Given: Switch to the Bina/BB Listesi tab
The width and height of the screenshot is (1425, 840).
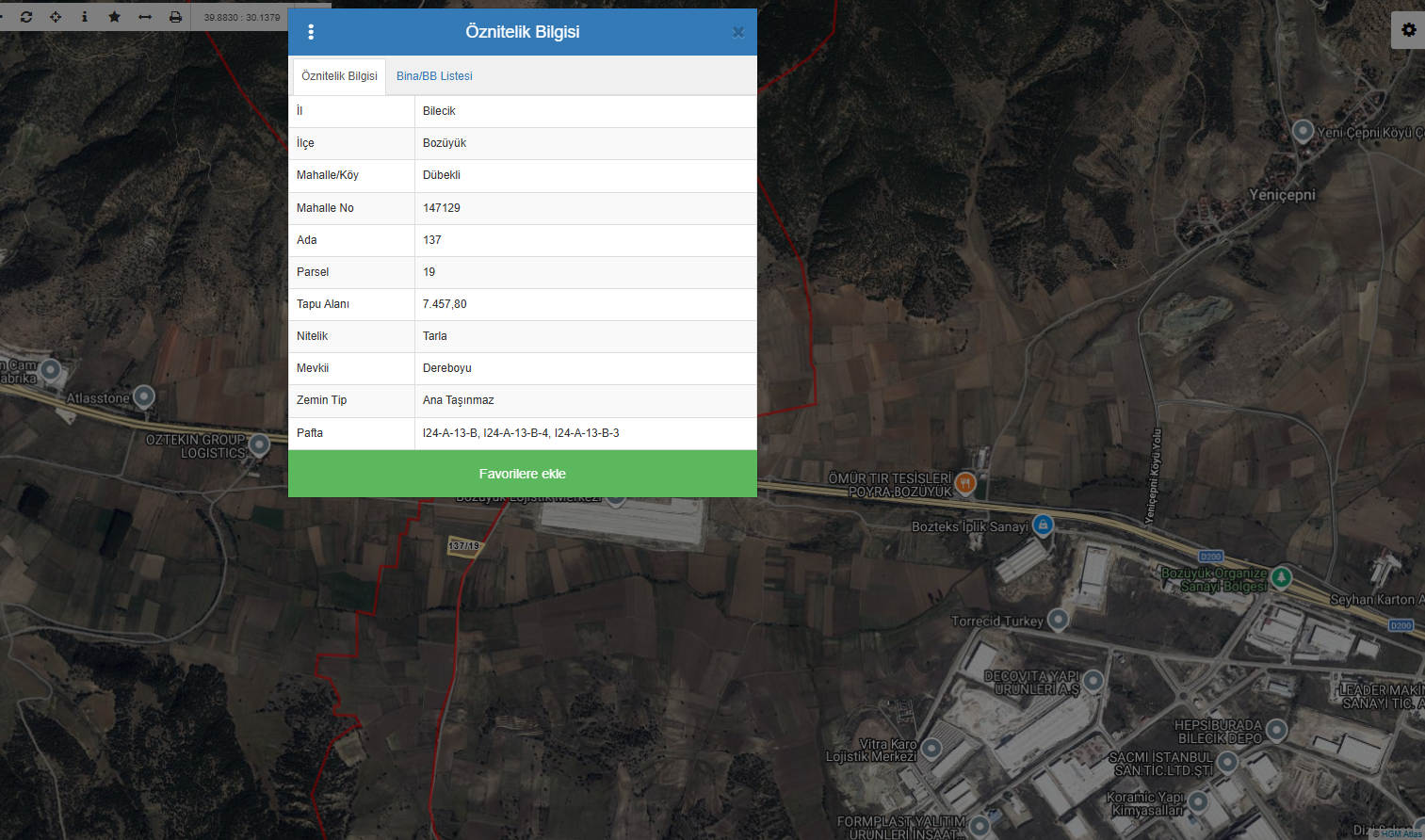Looking at the screenshot, I should coord(434,76).
